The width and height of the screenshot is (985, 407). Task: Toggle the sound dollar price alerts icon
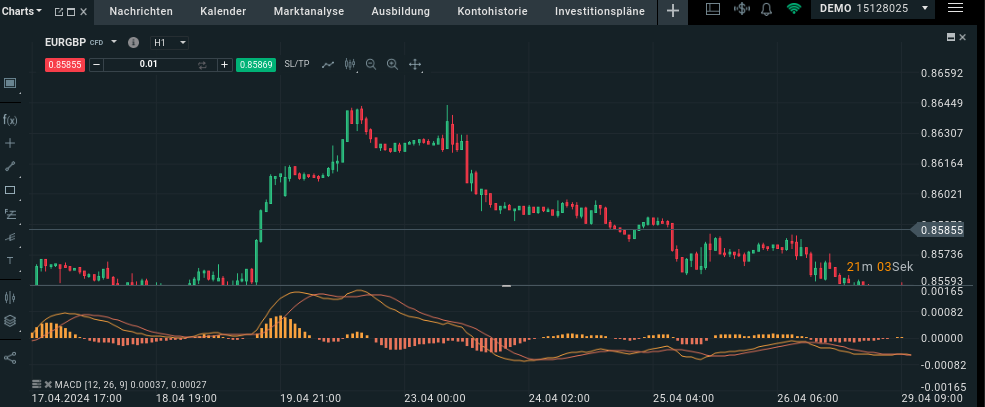point(742,9)
